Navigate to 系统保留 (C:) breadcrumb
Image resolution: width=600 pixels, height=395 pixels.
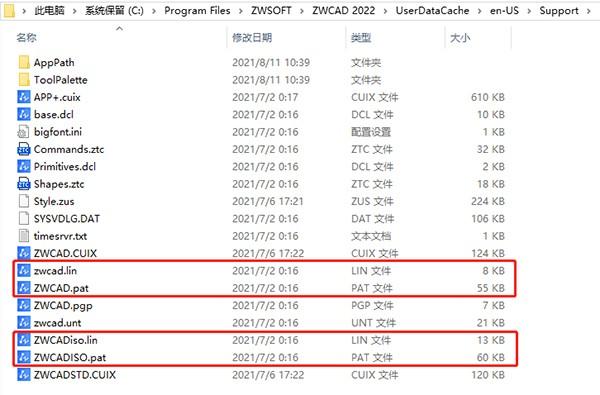(114, 10)
